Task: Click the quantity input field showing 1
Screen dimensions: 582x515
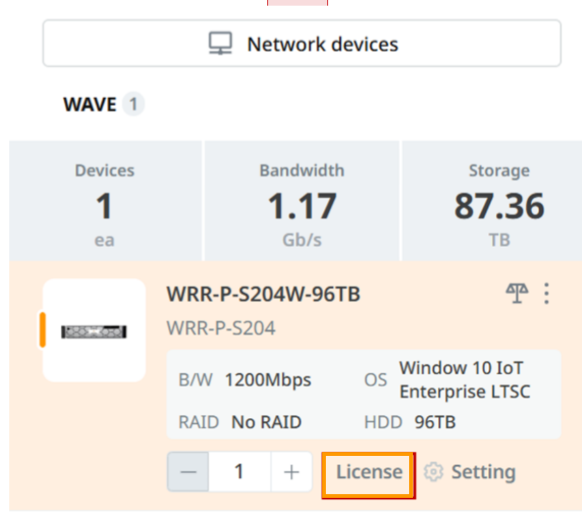Action: point(239,472)
